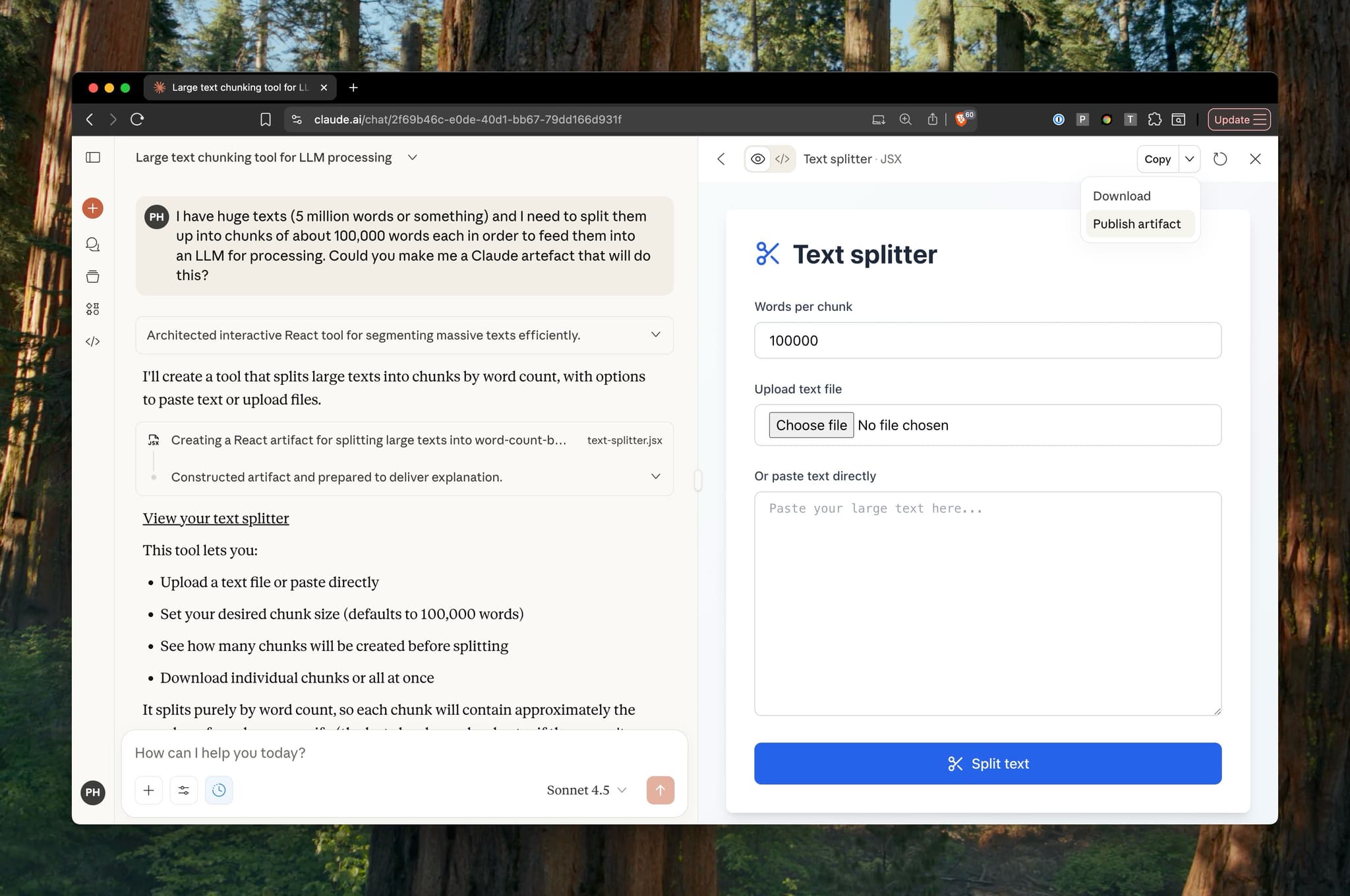Image resolution: width=1350 pixels, height=896 pixels.
Task: Open the Code icon in left sidebar
Action: [92, 341]
